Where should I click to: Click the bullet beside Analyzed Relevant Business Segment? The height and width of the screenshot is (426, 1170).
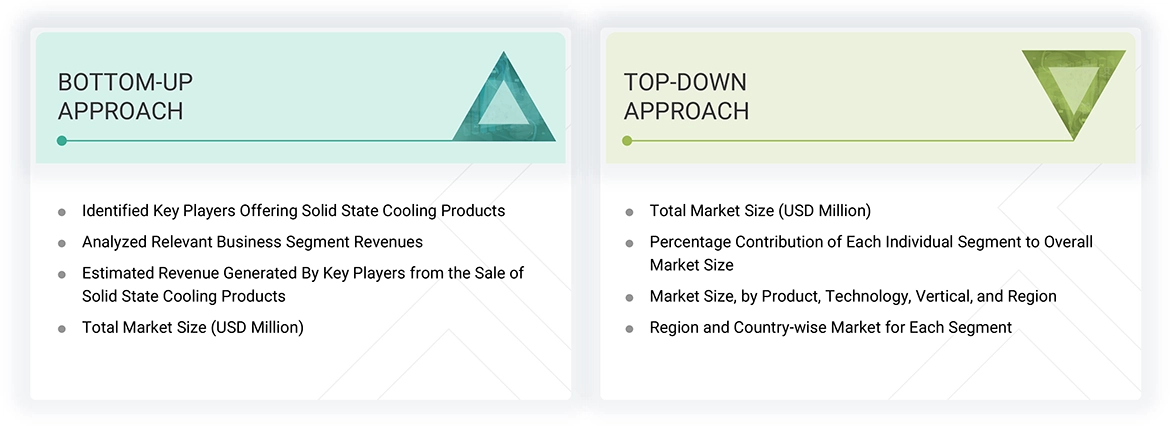tap(62, 243)
